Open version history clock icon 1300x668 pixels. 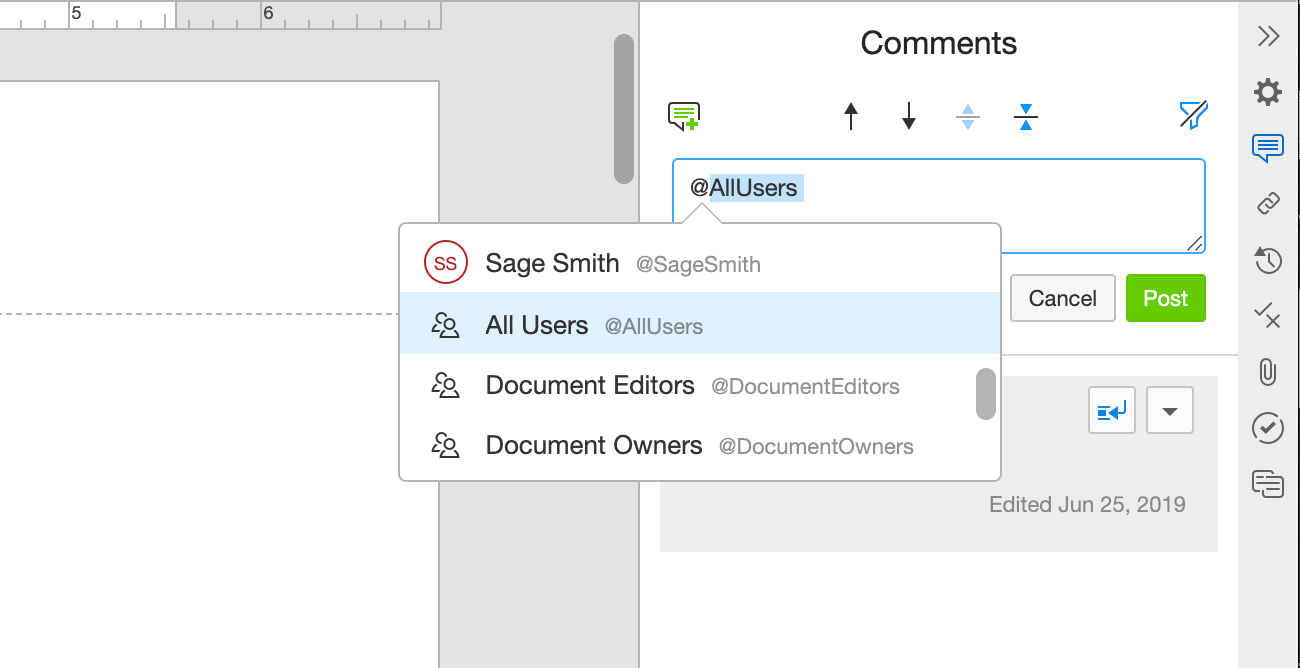[1268, 261]
